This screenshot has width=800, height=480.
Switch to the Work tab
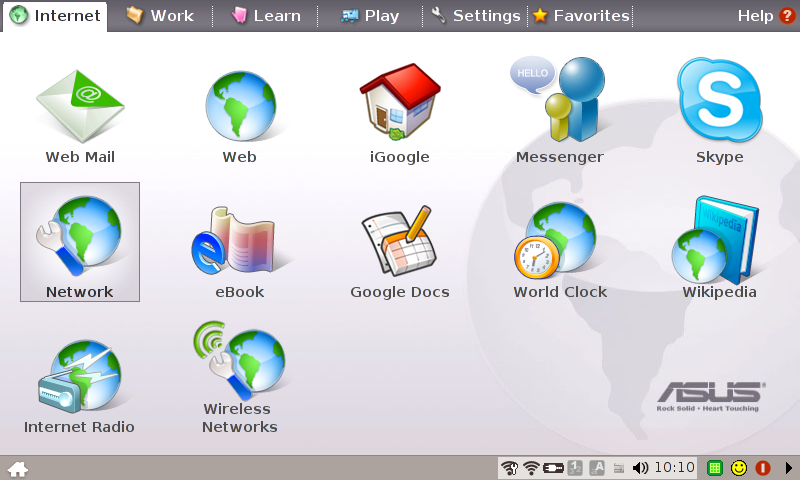click(160, 16)
